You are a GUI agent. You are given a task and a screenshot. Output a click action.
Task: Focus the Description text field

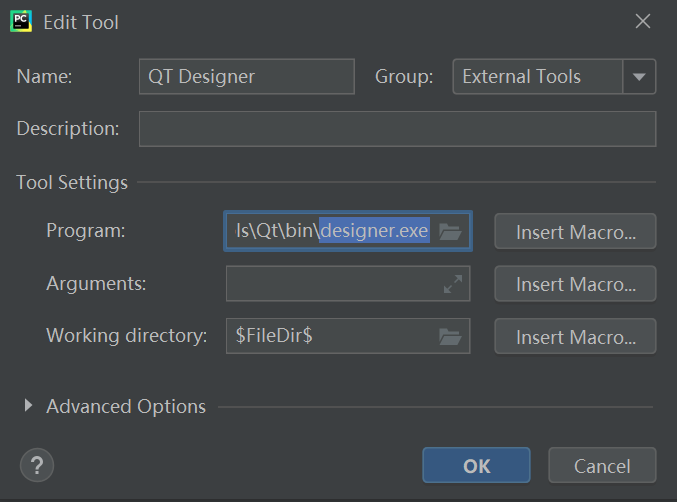tap(398, 129)
